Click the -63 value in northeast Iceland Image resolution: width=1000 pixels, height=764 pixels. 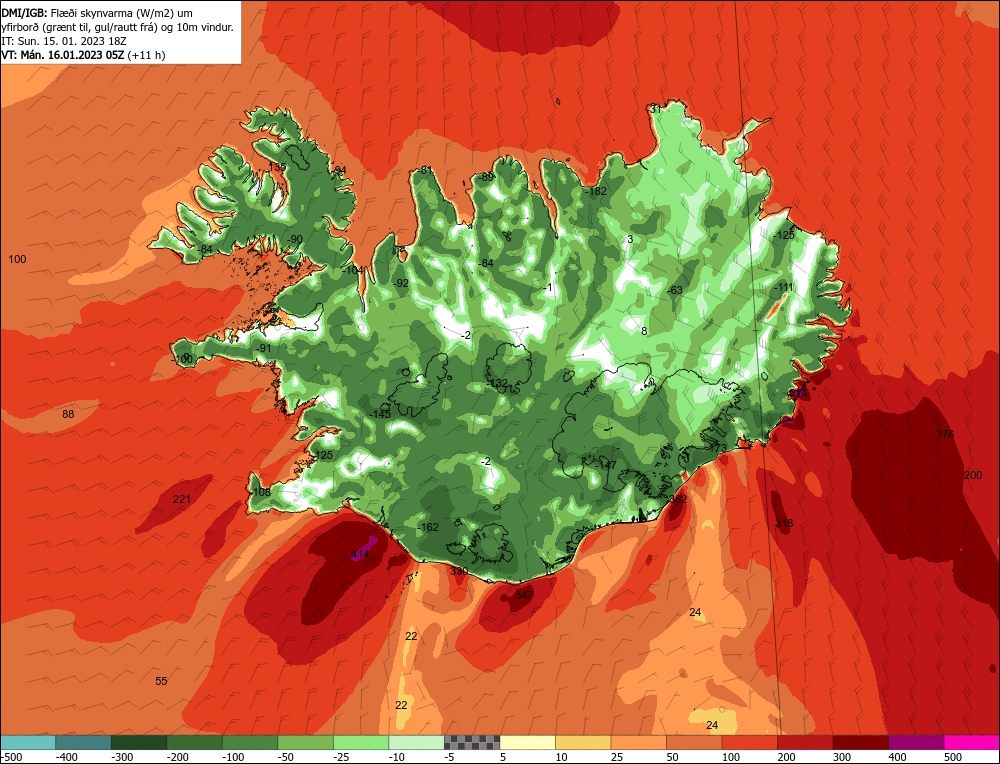(x=675, y=290)
